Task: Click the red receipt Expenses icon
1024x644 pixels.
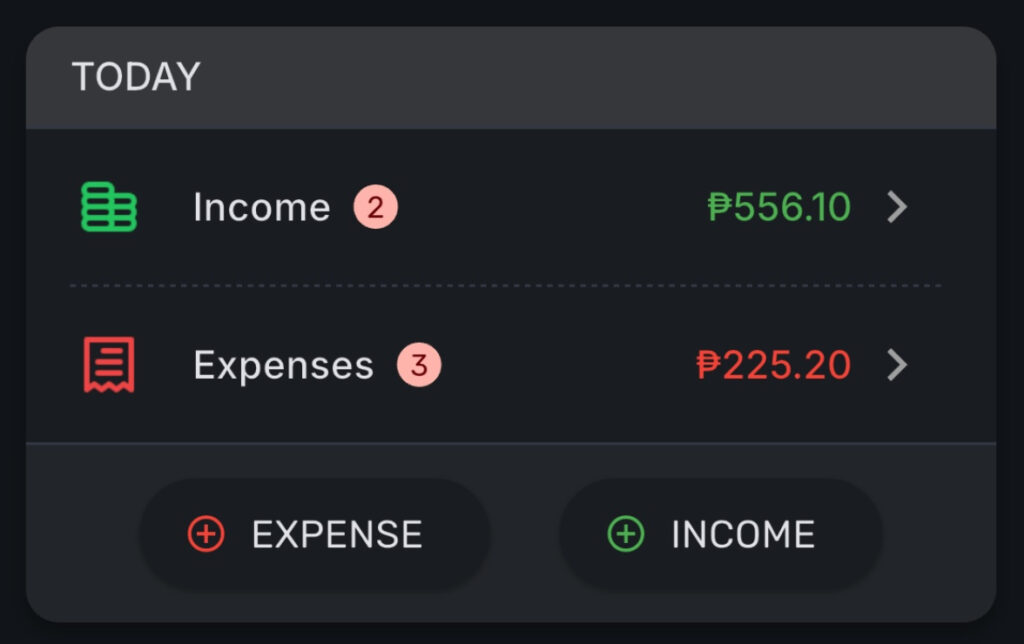Action: [108, 365]
